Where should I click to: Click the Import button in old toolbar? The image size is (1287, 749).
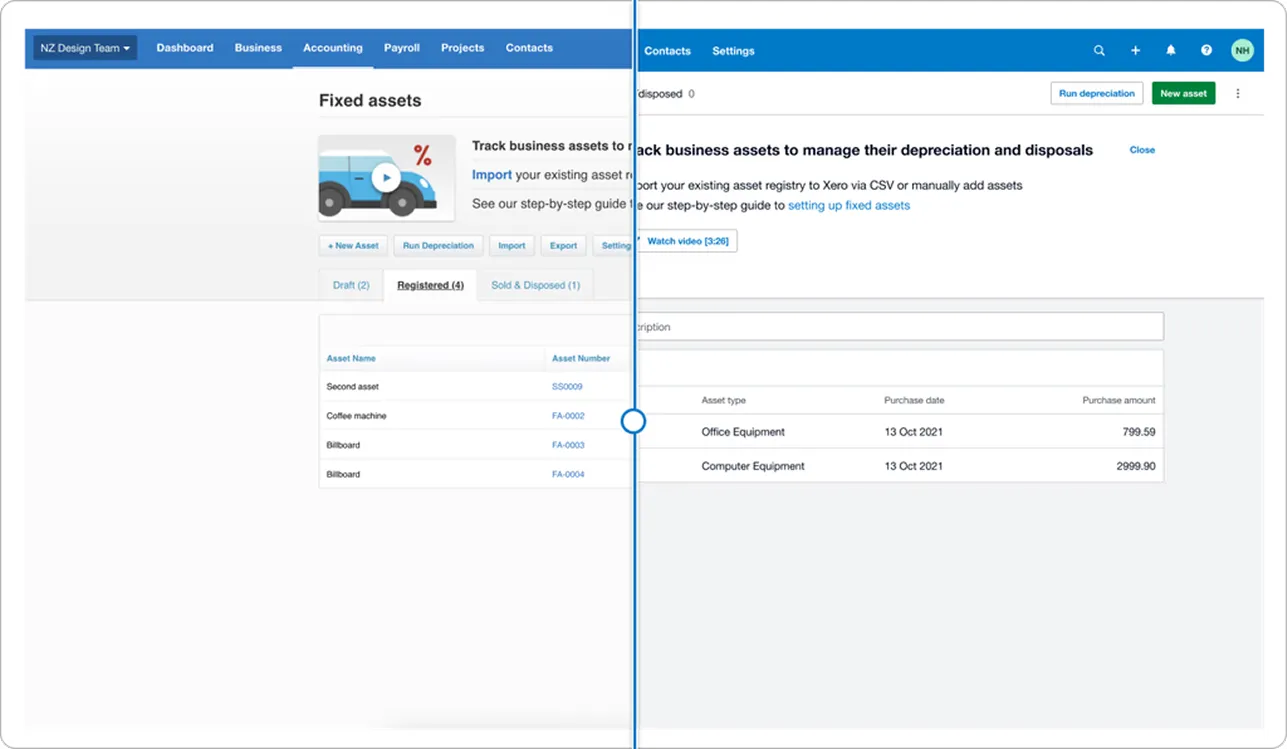512,245
